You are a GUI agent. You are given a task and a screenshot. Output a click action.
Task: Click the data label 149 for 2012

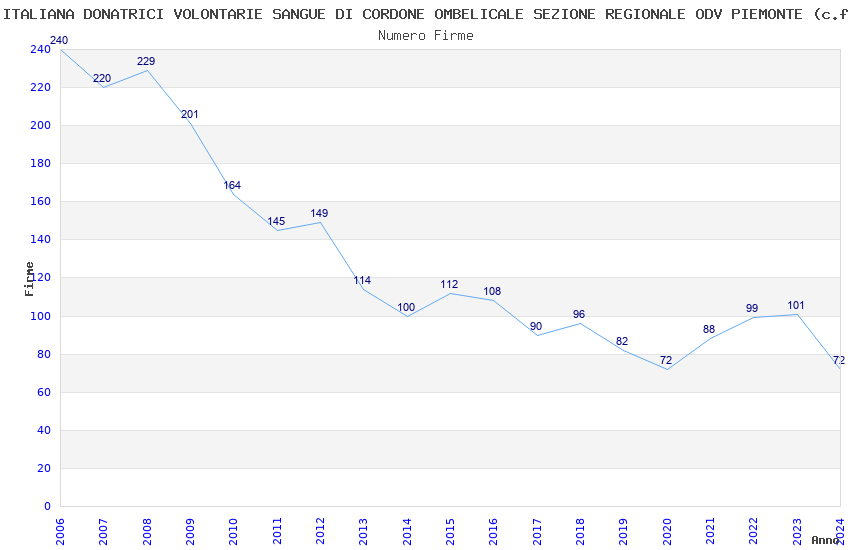click(319, 213)
